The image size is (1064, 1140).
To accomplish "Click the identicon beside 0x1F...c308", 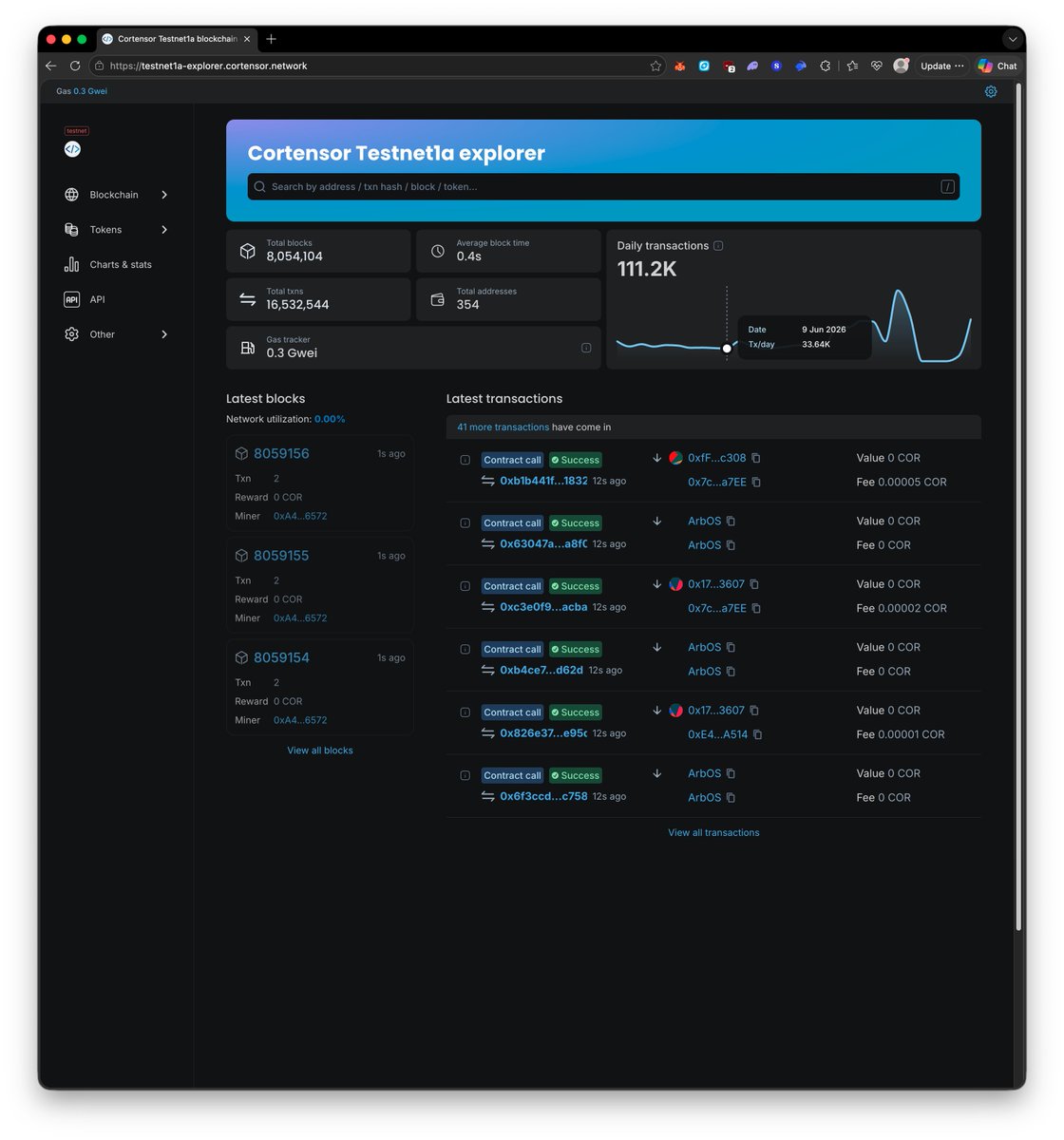I will (675, 458).
